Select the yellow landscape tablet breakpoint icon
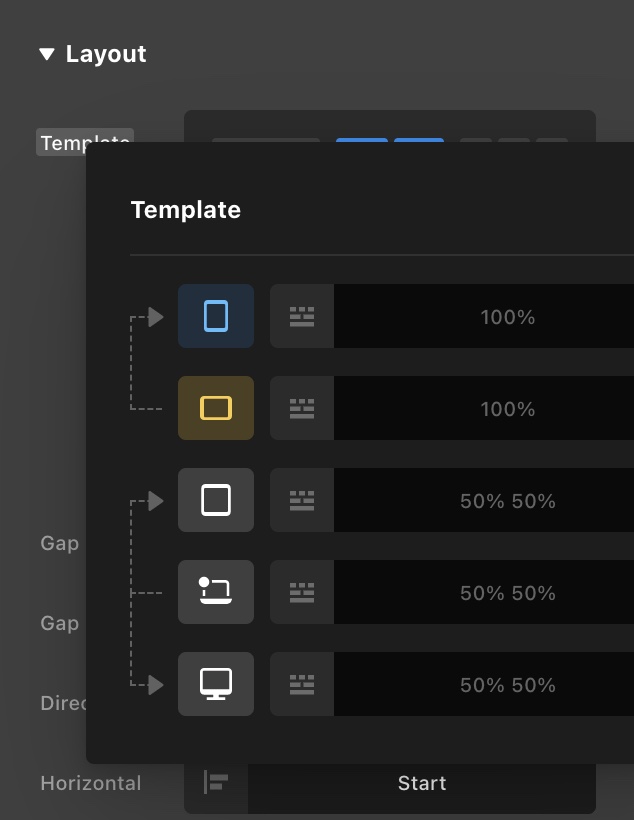The width and height of the screenshot is (634, 820). (216, 408)
